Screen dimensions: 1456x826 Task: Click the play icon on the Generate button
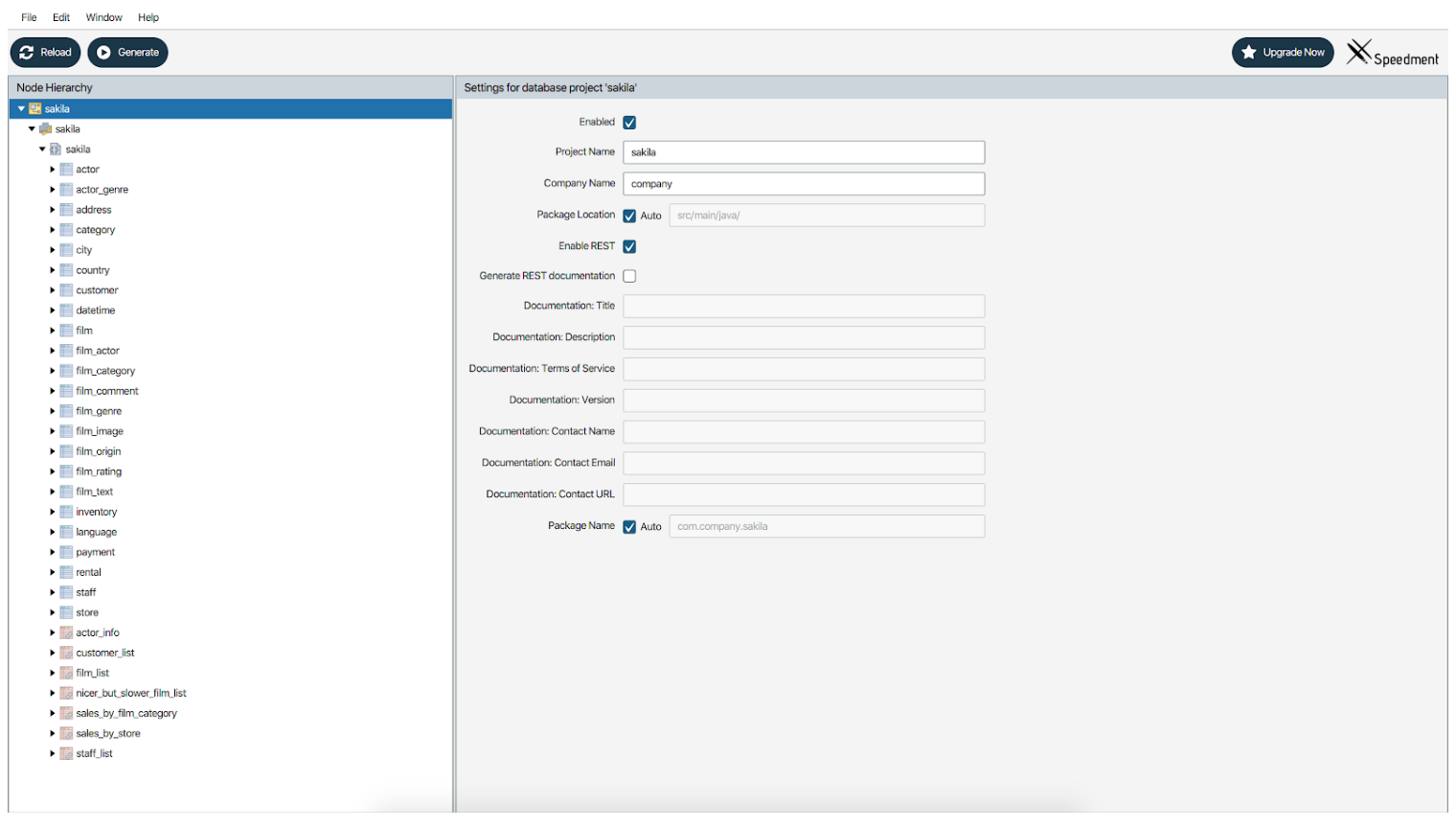(102, 52)
